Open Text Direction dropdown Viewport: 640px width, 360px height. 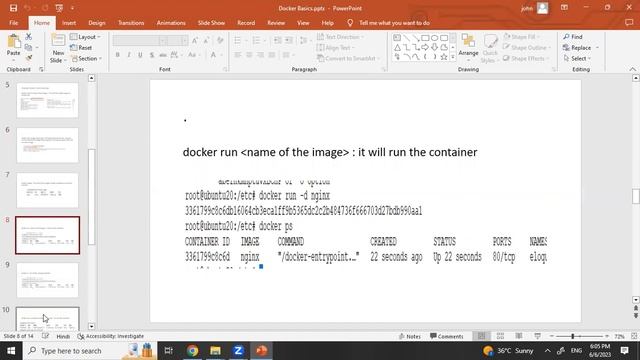[x=340, y=37]
